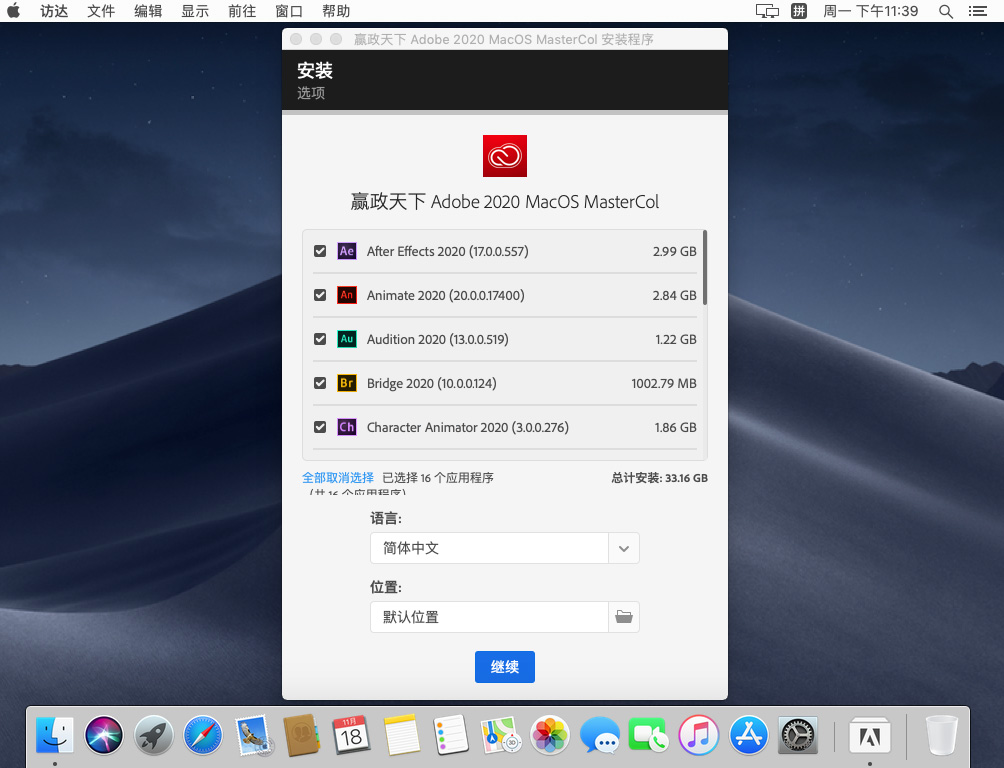Click the After Effects 2020 (17.0.0.557) label
Image resolution: width=1004 pixels, height=768 pixels.
pyautogui.click(x=448, y=251)
